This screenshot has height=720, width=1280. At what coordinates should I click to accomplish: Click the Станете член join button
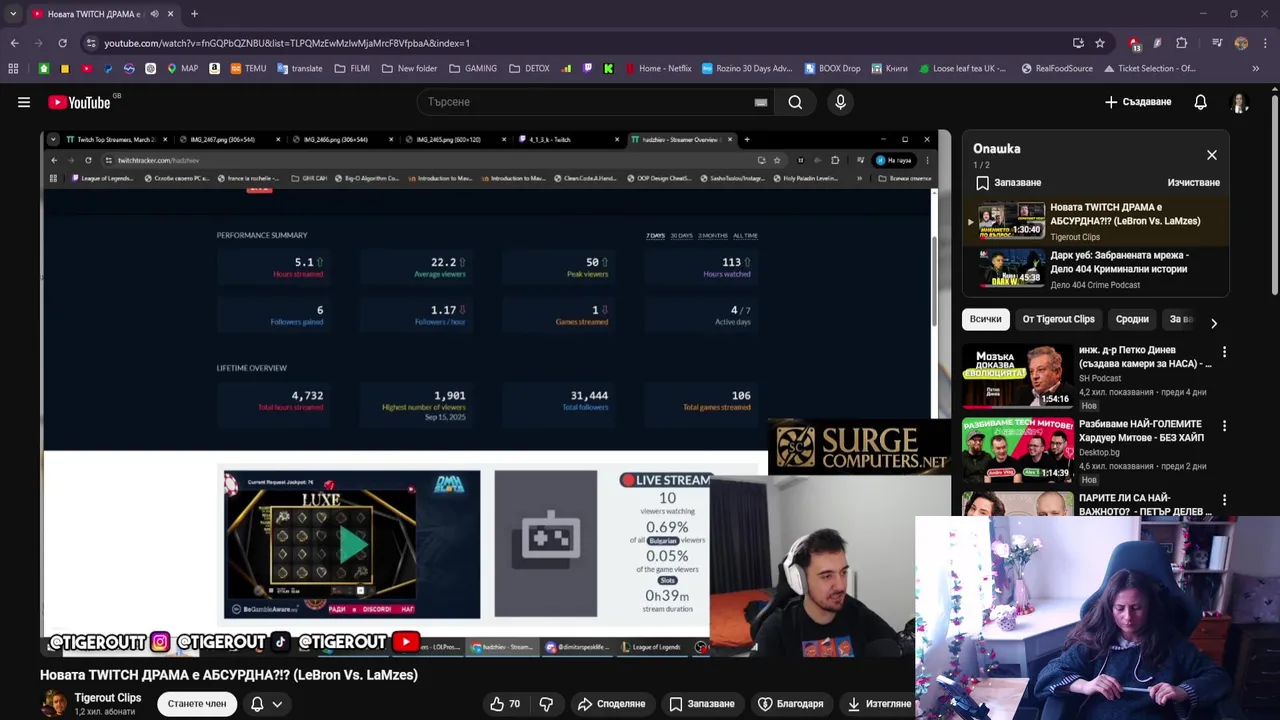click(x=197, y=704)
